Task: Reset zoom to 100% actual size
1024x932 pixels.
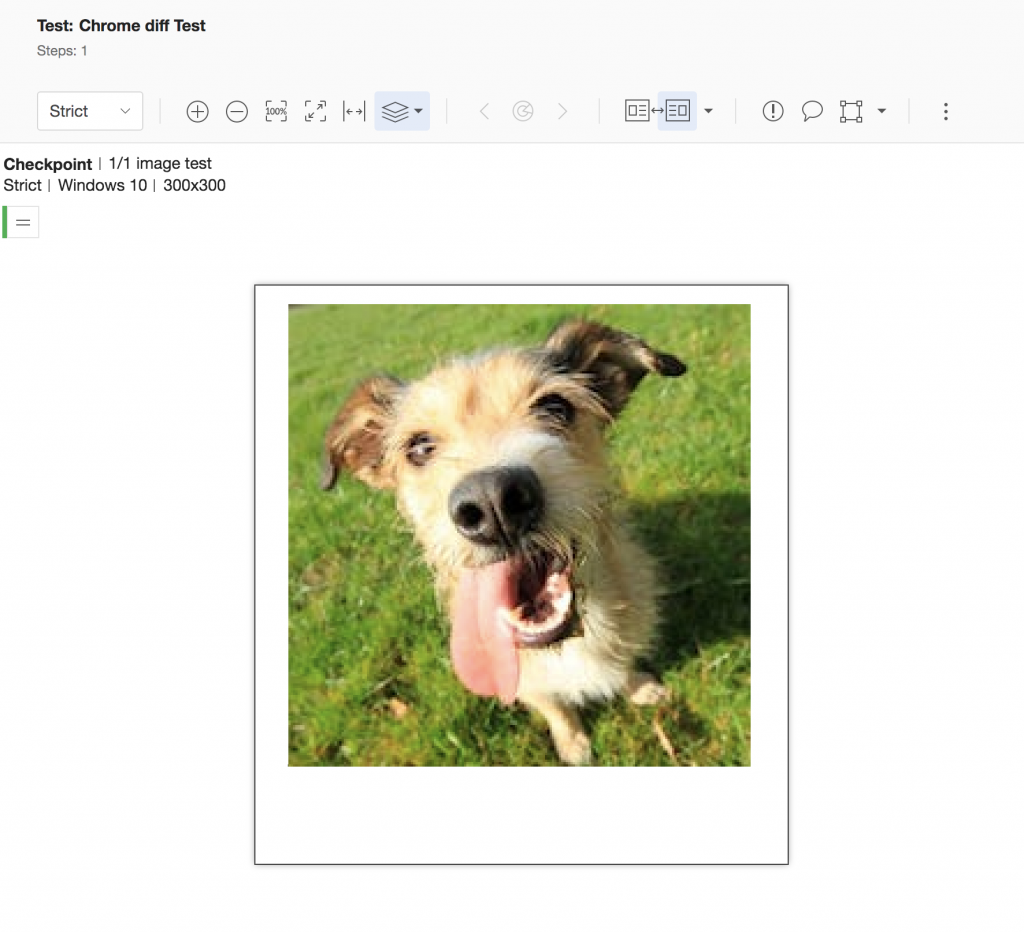Action: pyautogui.click(x=276, y=111)
